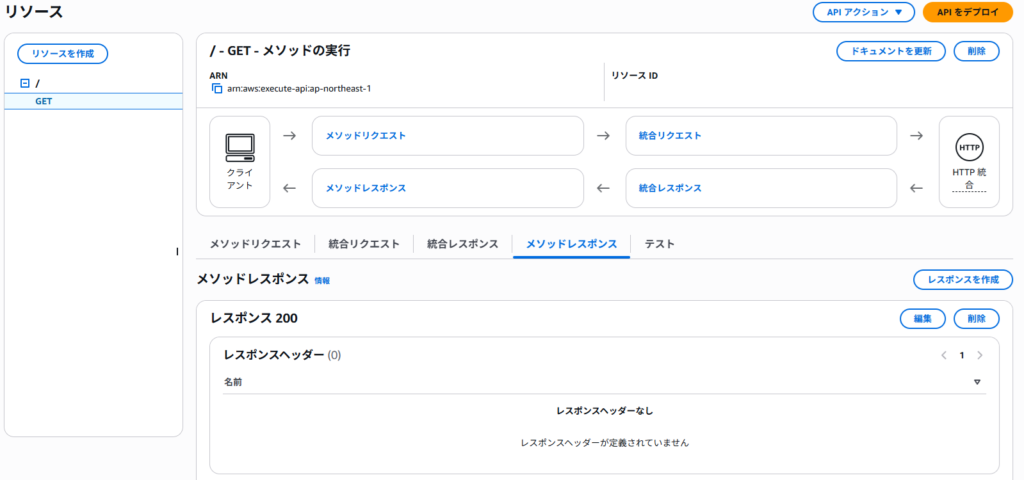Image resolution: width=1024 pixels, height=480 pixels.
Task: Click the API をデプロイ button
Action: pyautogui.click(x=961, y=12)
